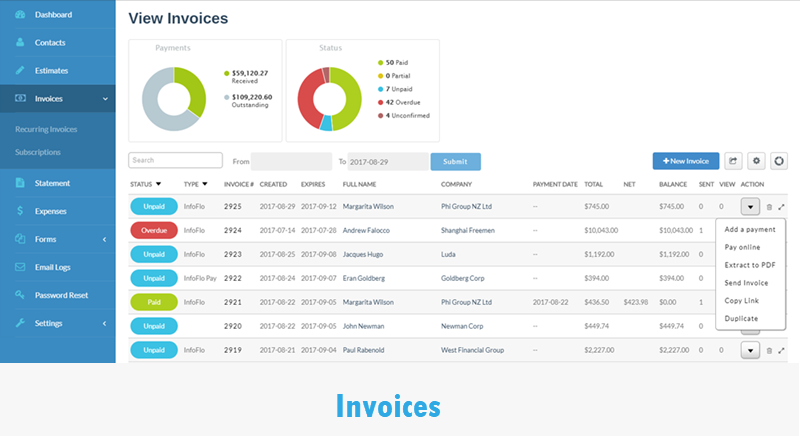Choose Add a payment in action menu
Screen dimensions: 800x436
pos(749,229)
